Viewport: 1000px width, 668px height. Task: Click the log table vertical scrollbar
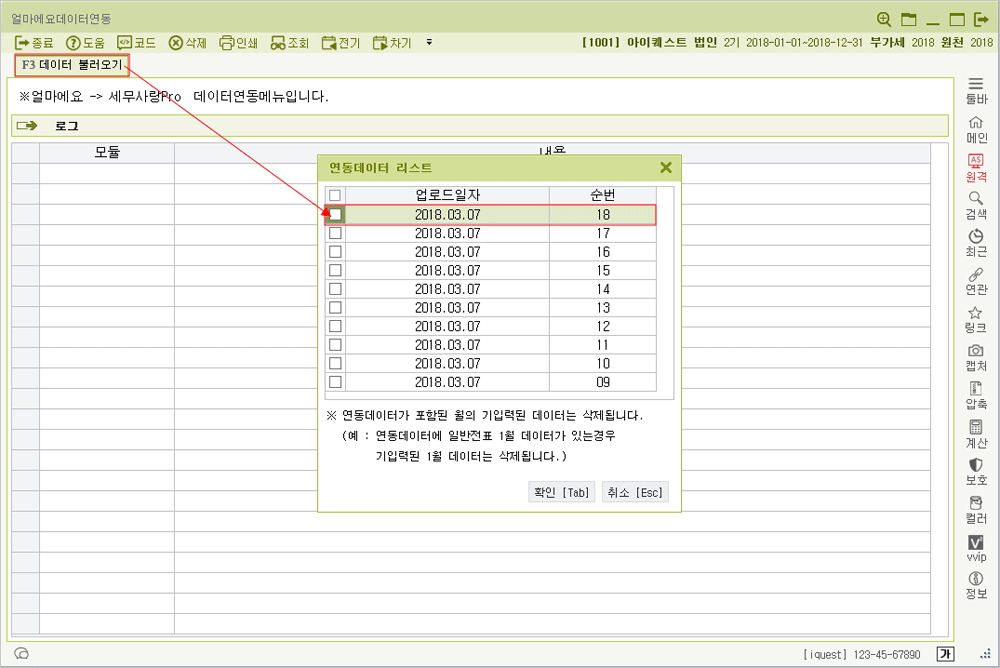pyautogui.click(x=939, y=389)
